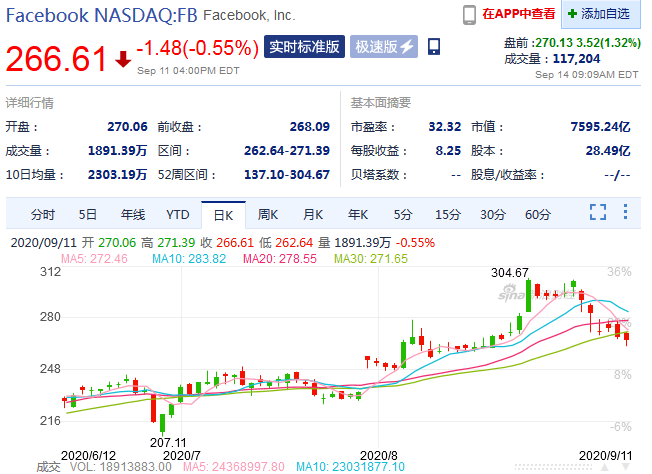The width and height of the screenshot is (652, 474).
Task: Open the three-dot chart options menu
Action: click(625, 212)
